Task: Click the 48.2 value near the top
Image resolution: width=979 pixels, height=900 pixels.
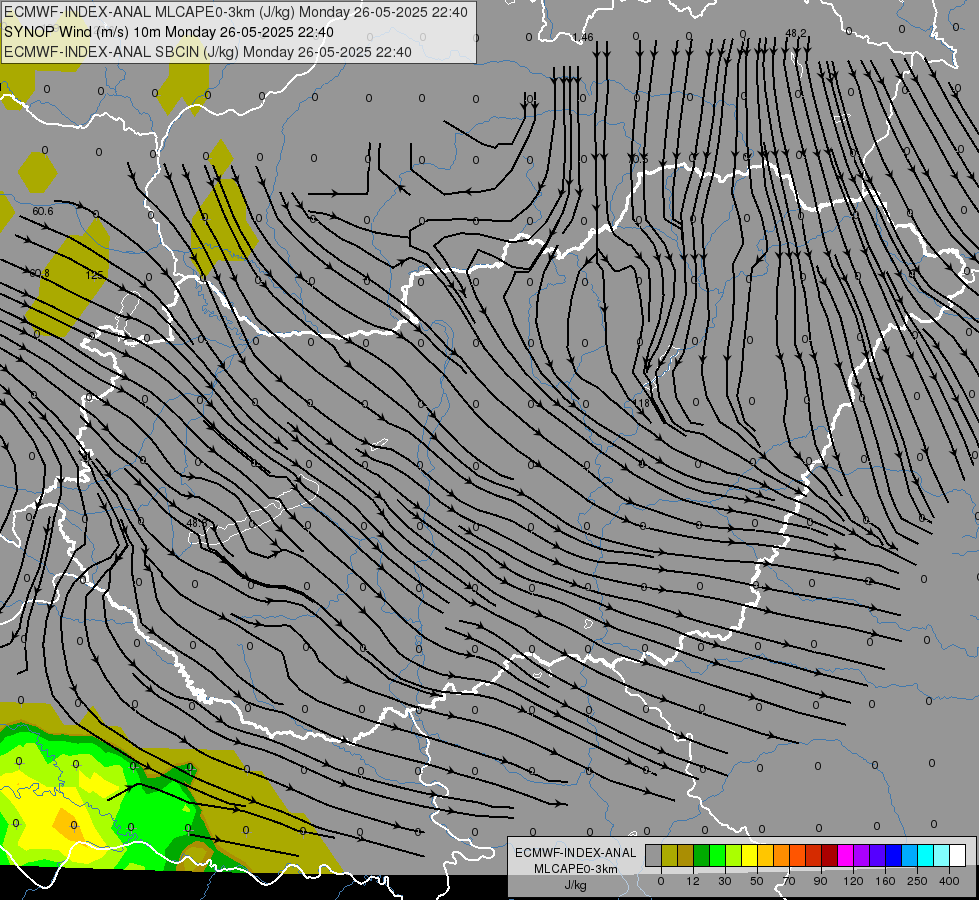Action: [x=795, y=33]
